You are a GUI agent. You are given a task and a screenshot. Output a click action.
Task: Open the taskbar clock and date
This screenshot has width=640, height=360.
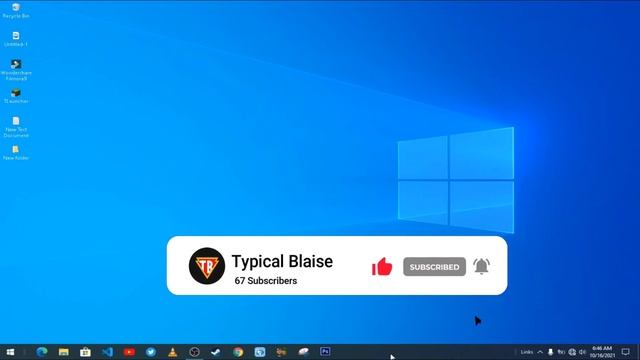coord(602,352)
